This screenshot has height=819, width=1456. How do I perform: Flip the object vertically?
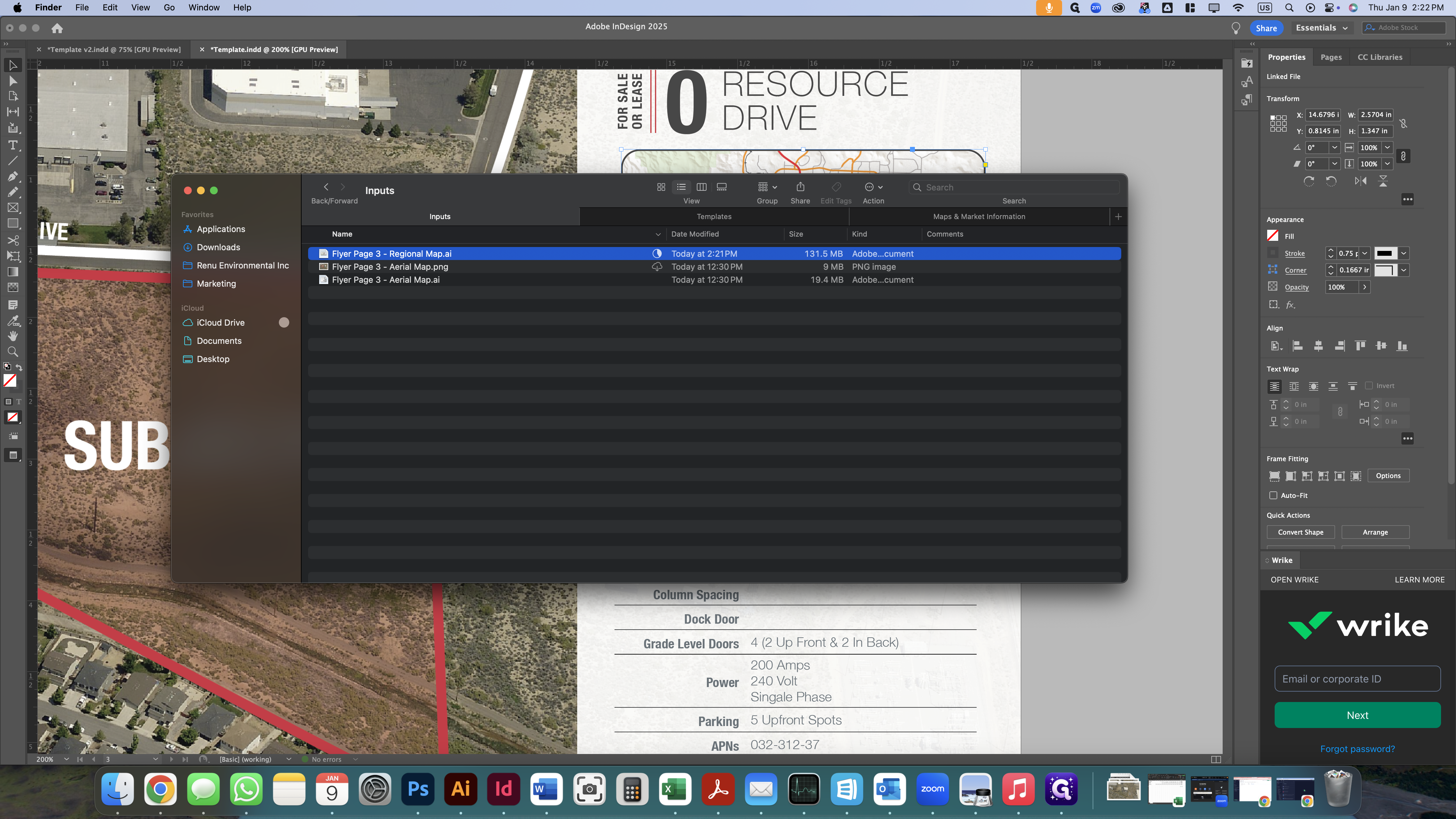coord(1383,181)
